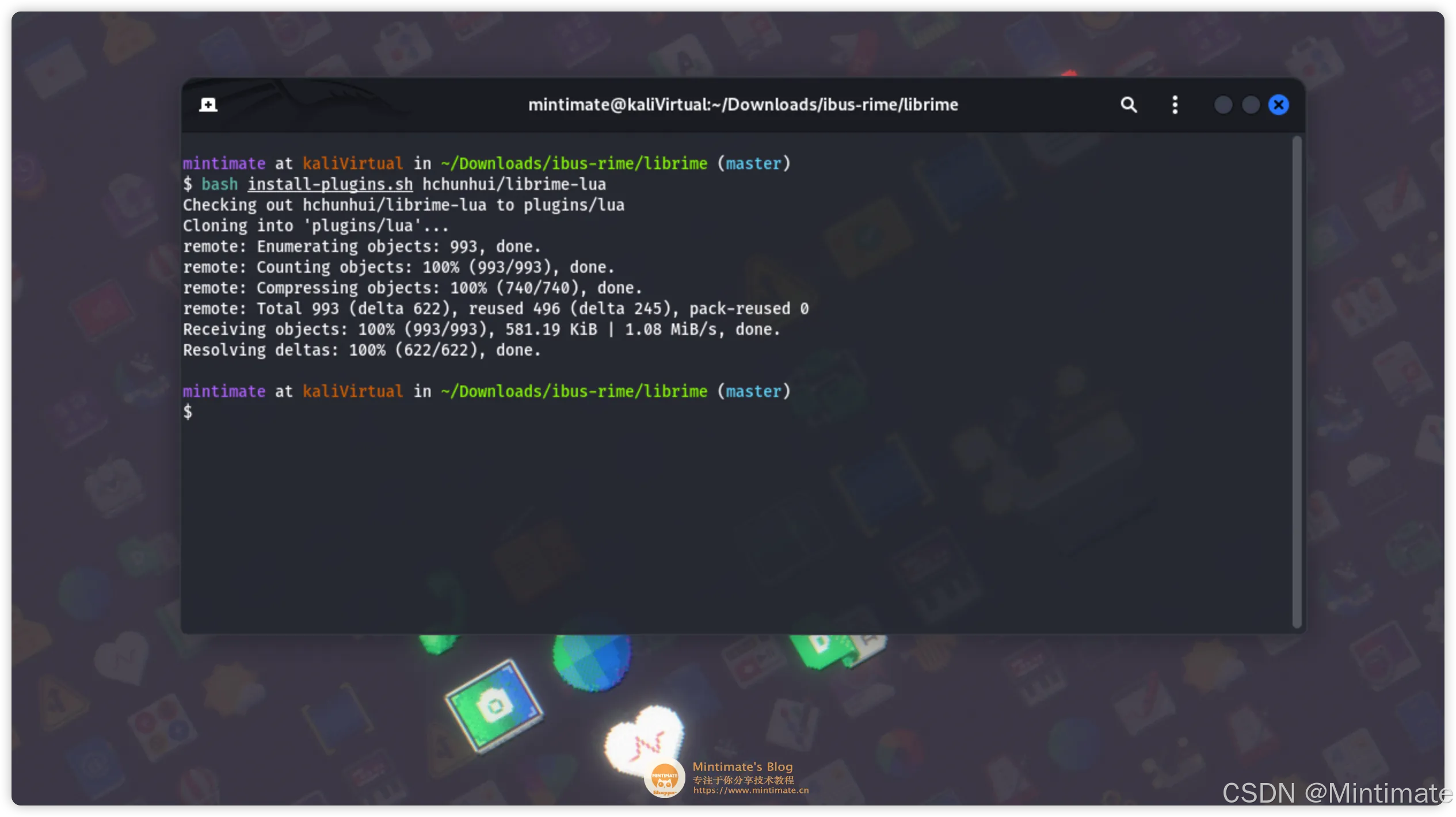Click the 'Counting objects: 100%' line
The image size is (1456, 817).
pos(399,267)
